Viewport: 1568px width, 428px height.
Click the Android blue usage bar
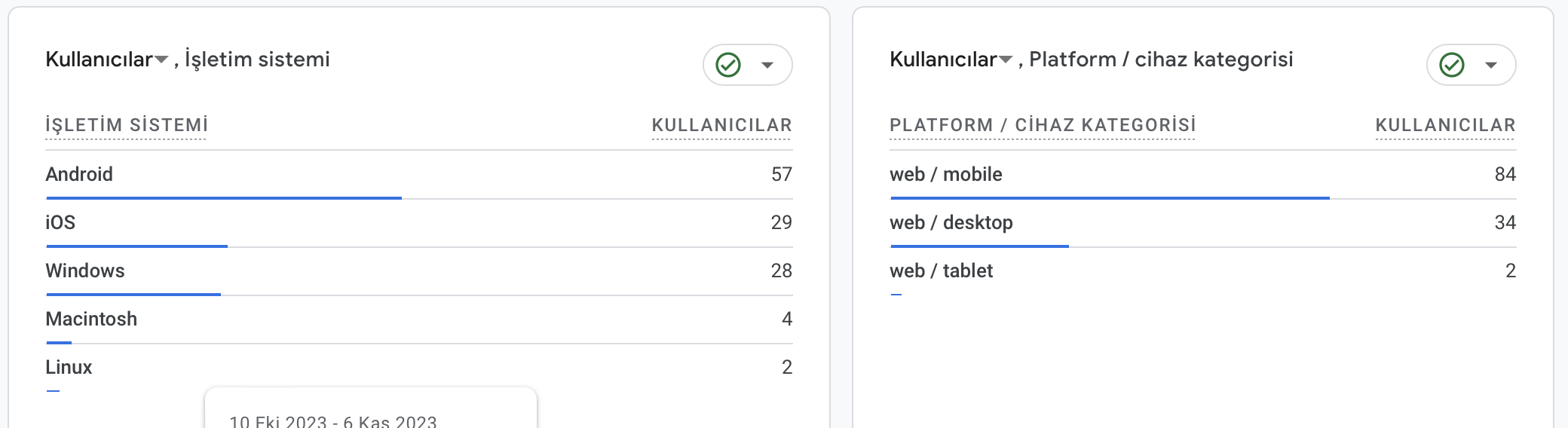[x=224, y=198]
